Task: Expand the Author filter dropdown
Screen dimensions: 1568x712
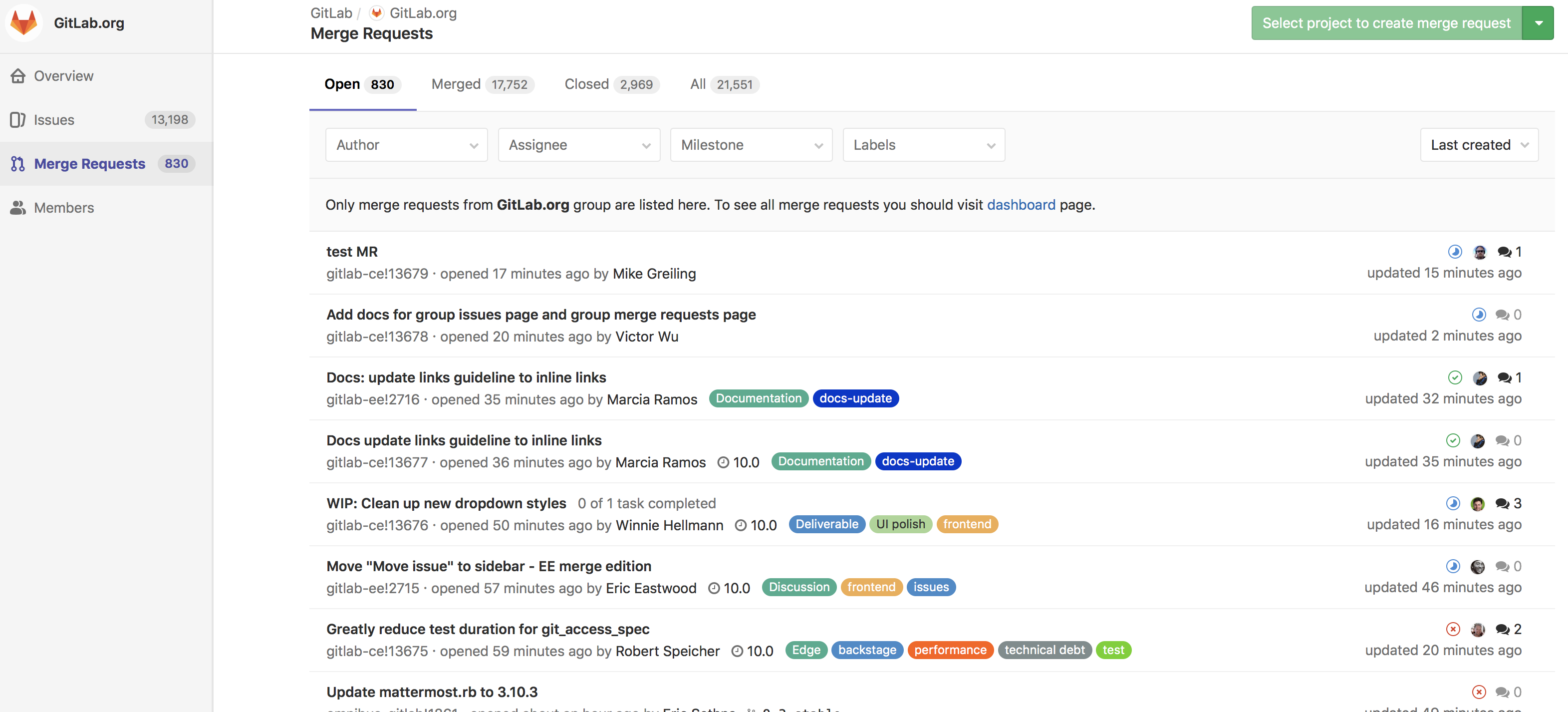Action: (406, 145)
